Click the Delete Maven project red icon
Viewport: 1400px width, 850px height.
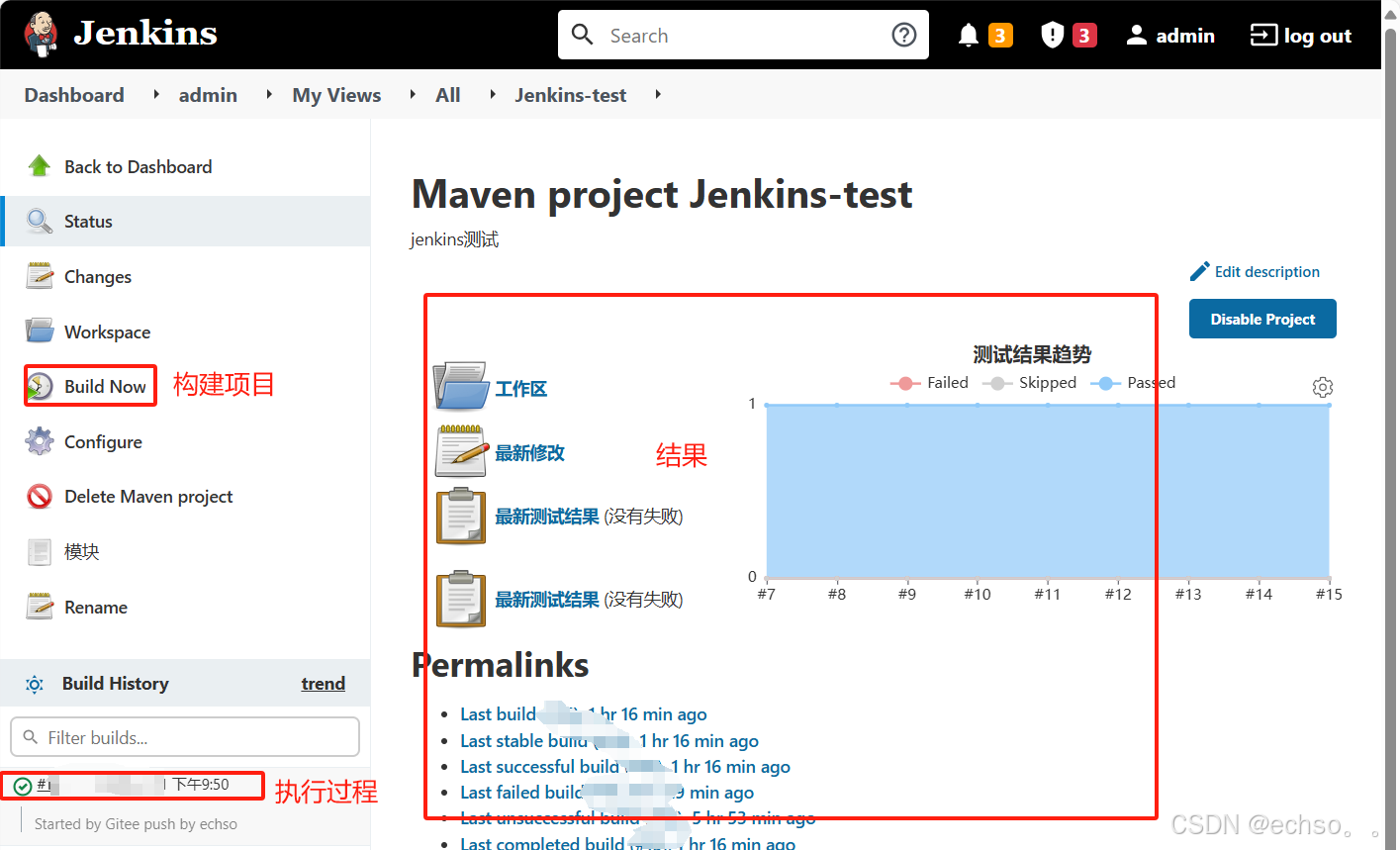coord(40,496)
